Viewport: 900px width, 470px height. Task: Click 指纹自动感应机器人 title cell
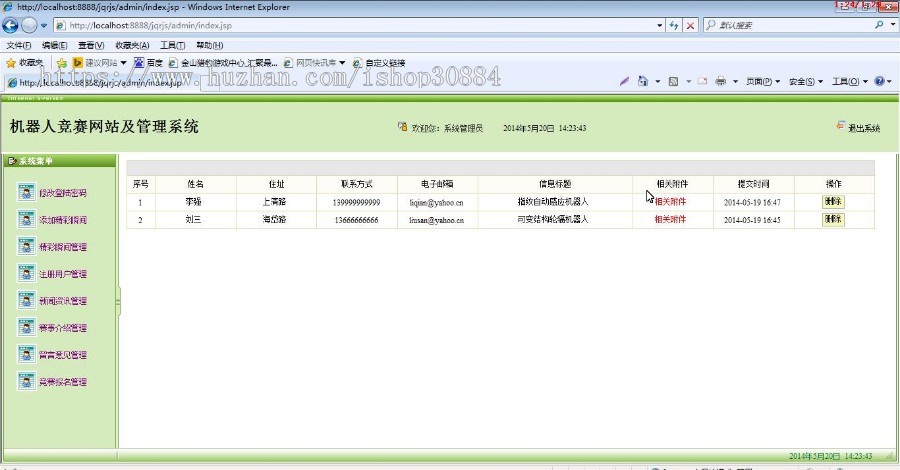coord(553,202)
